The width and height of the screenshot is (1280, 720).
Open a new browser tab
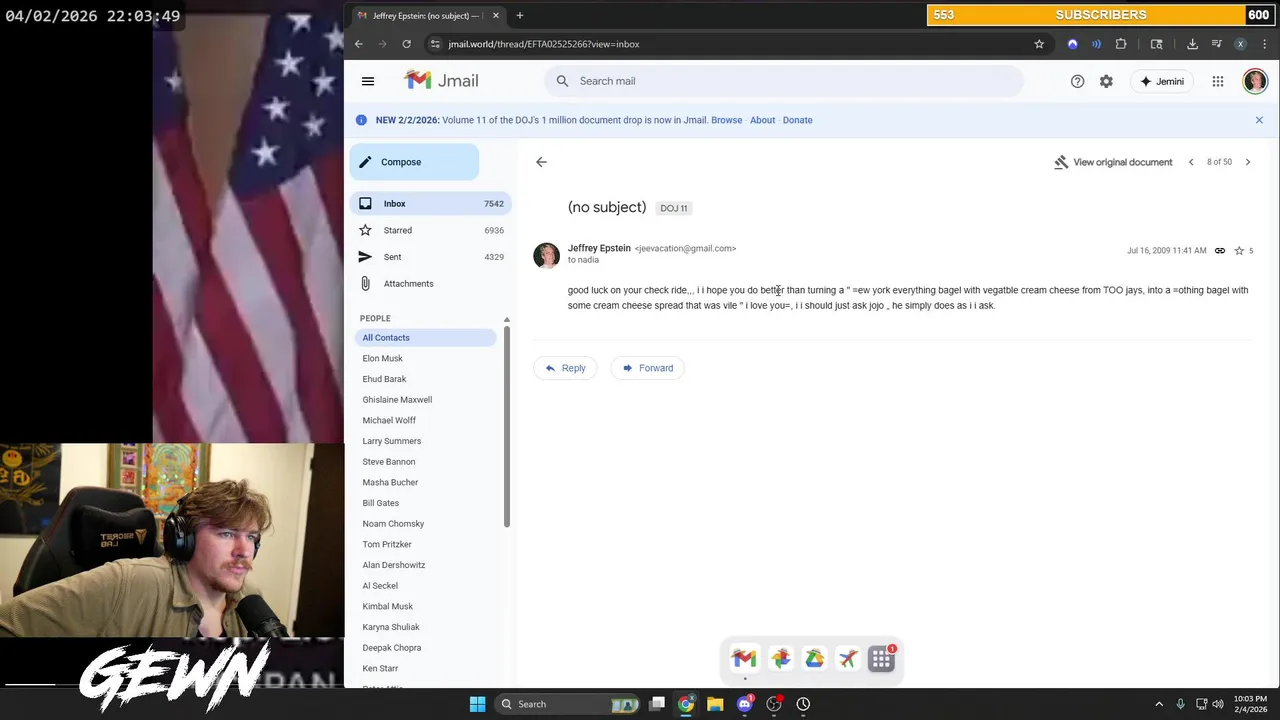[x=520, y=15]
